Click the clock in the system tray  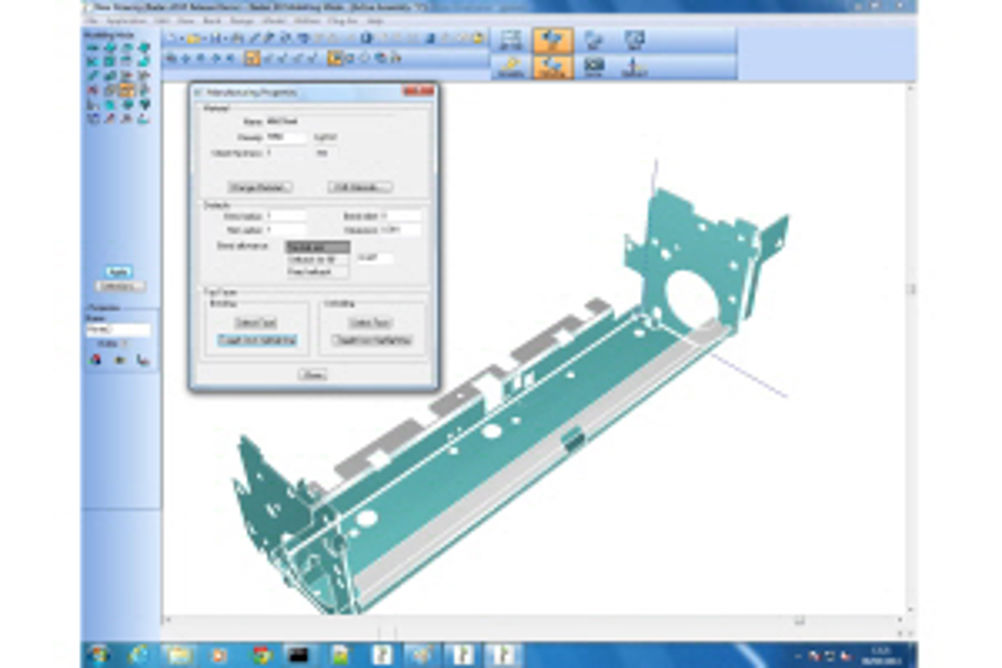pos(880,655)
